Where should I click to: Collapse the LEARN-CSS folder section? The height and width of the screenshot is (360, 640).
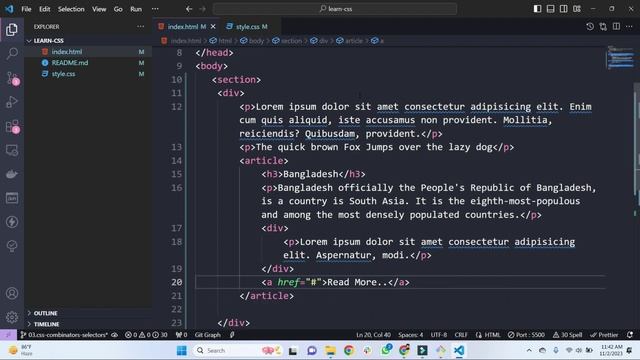(x=88, y=40)
